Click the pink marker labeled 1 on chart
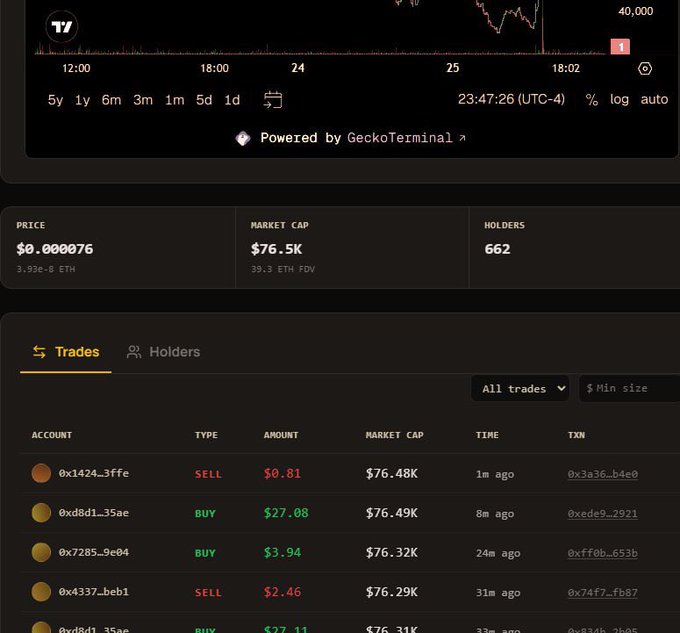680x633 pixels. point(620,46)
